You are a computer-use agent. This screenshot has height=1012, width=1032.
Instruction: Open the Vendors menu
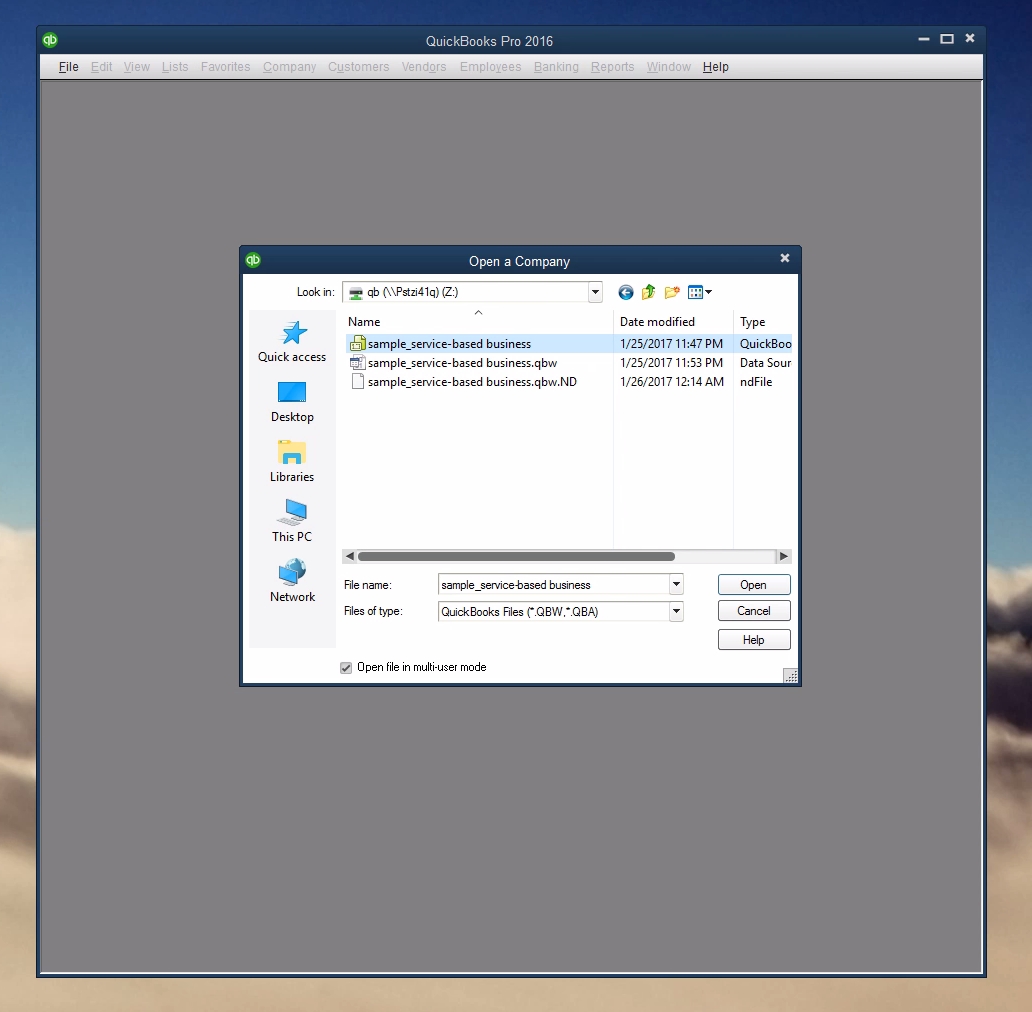424,67
